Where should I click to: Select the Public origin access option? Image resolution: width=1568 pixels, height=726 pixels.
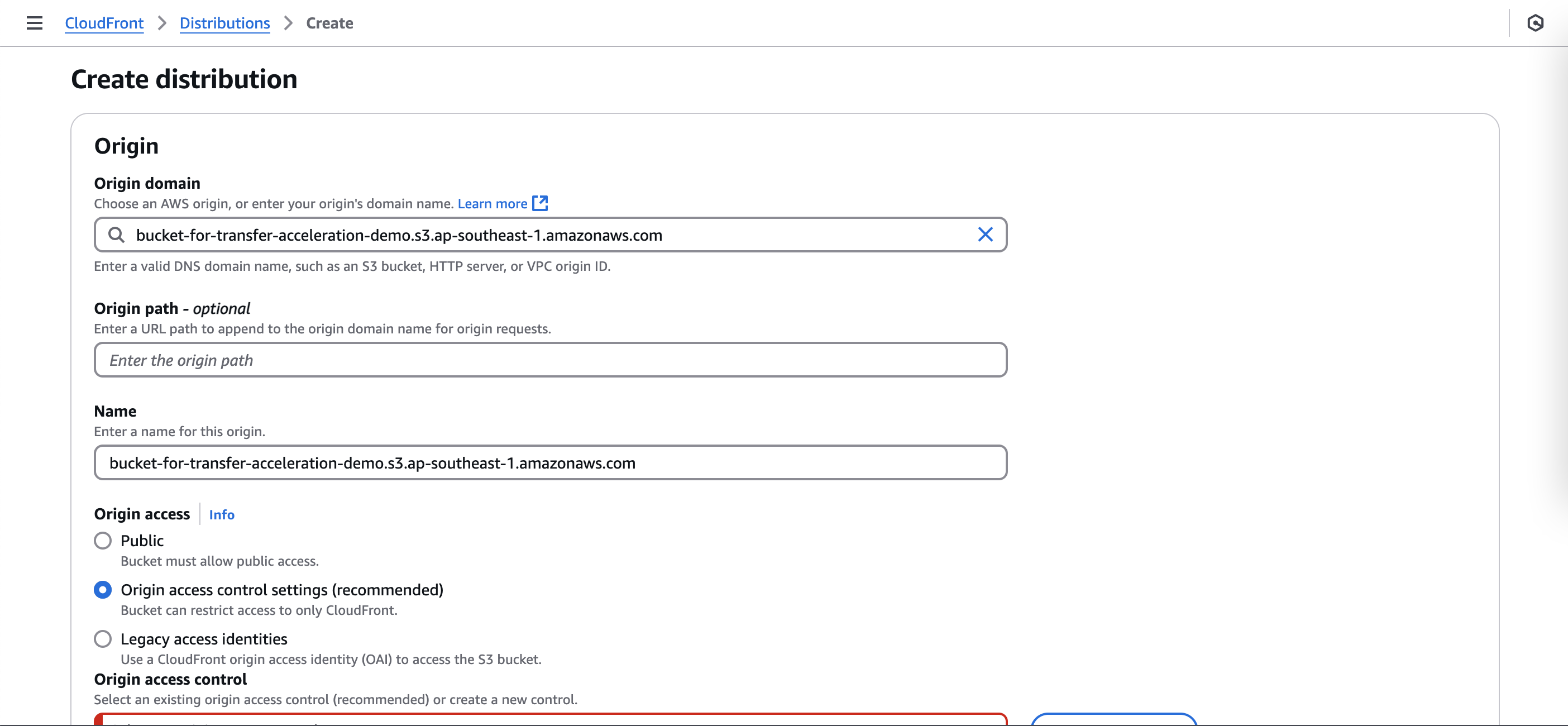click(x=103, y=541)
